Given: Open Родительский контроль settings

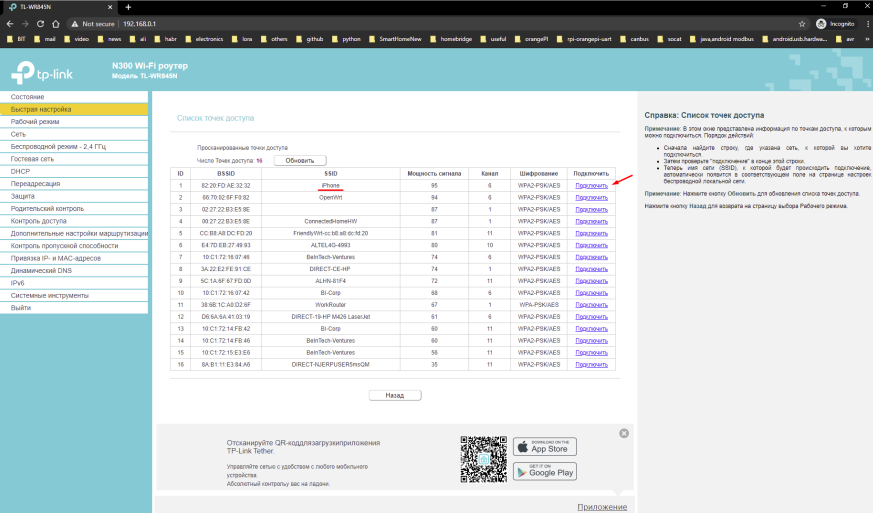Looking at the screenshot, I should coord(74,208).
